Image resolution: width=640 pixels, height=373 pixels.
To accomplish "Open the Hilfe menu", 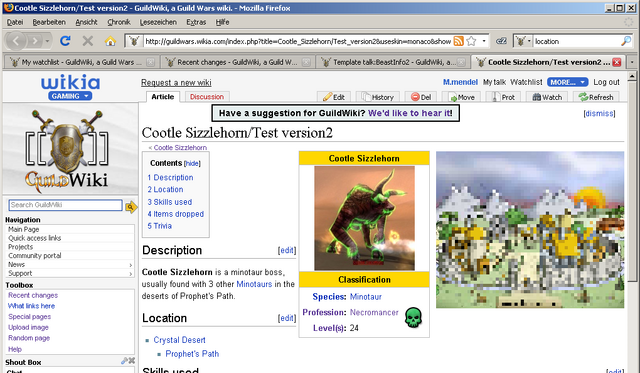I will point(222,22).
